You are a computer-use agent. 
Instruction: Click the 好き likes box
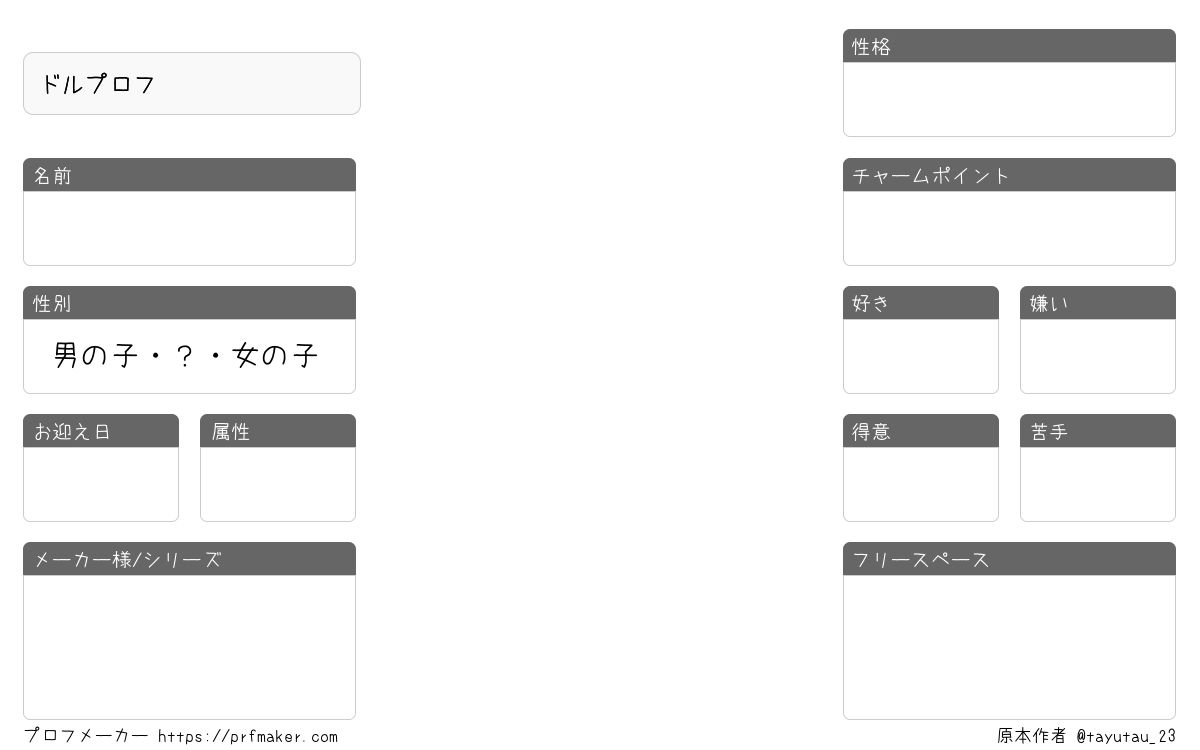click(921, 356)
